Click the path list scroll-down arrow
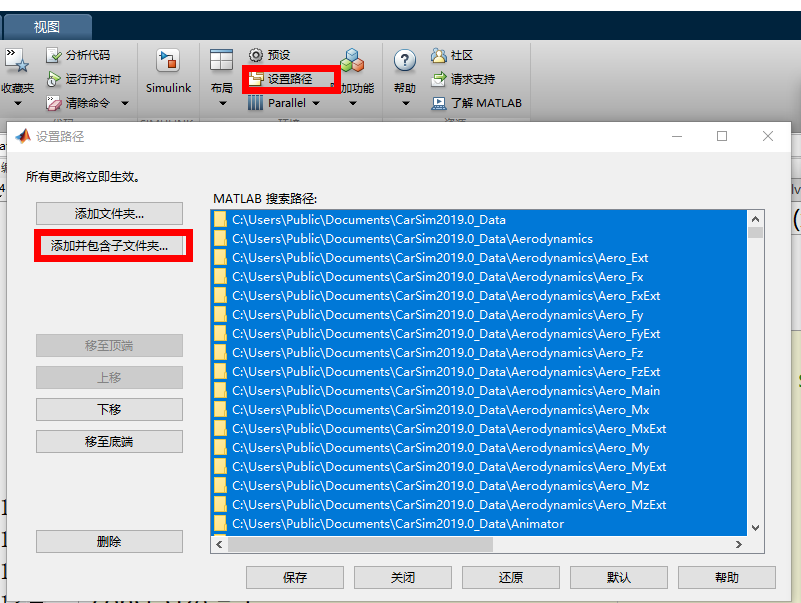801x603 pixels. (756, 528)
